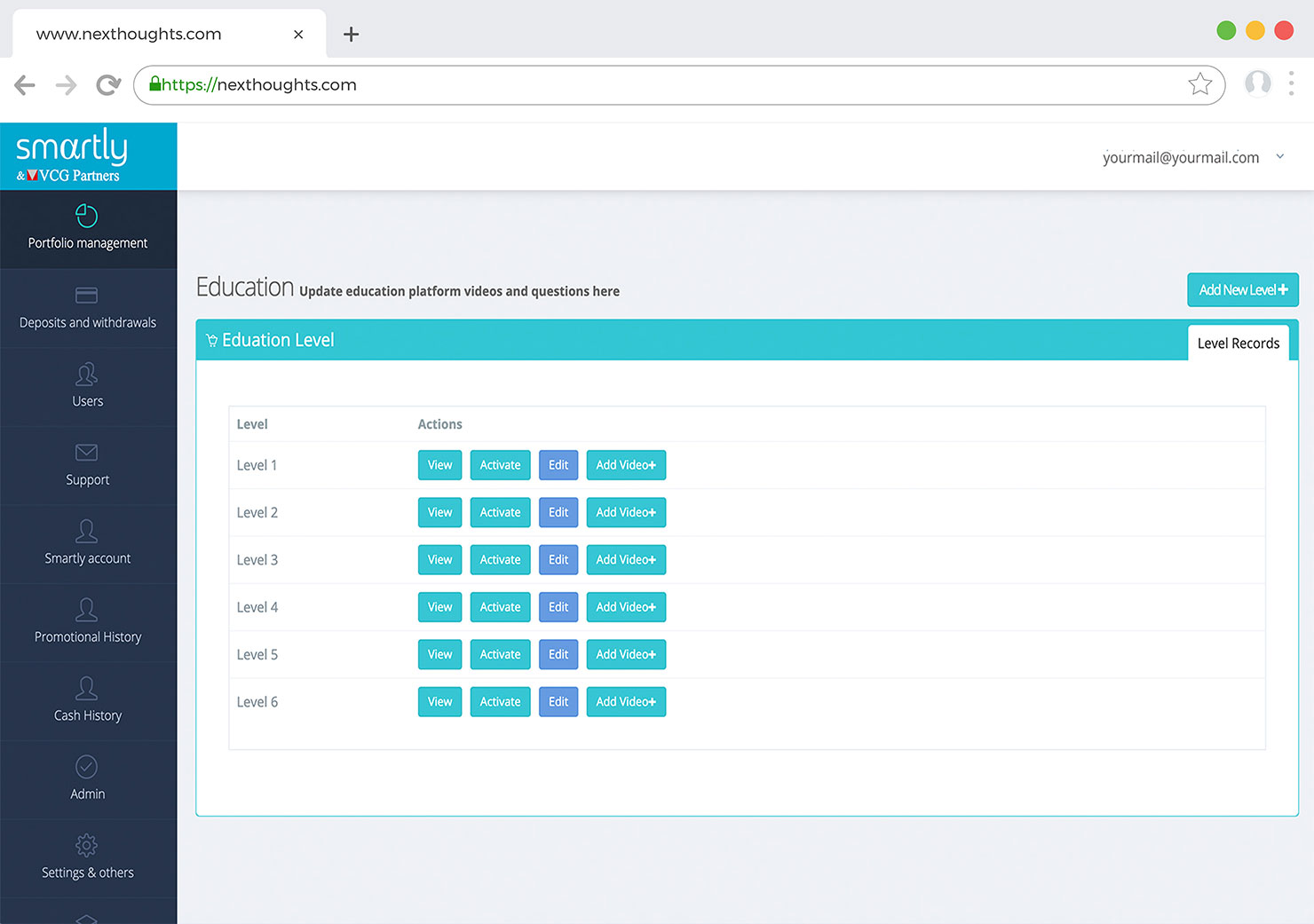Open the Admin checkmark icon
This screenshot has width=1314, height=924.
86,766
